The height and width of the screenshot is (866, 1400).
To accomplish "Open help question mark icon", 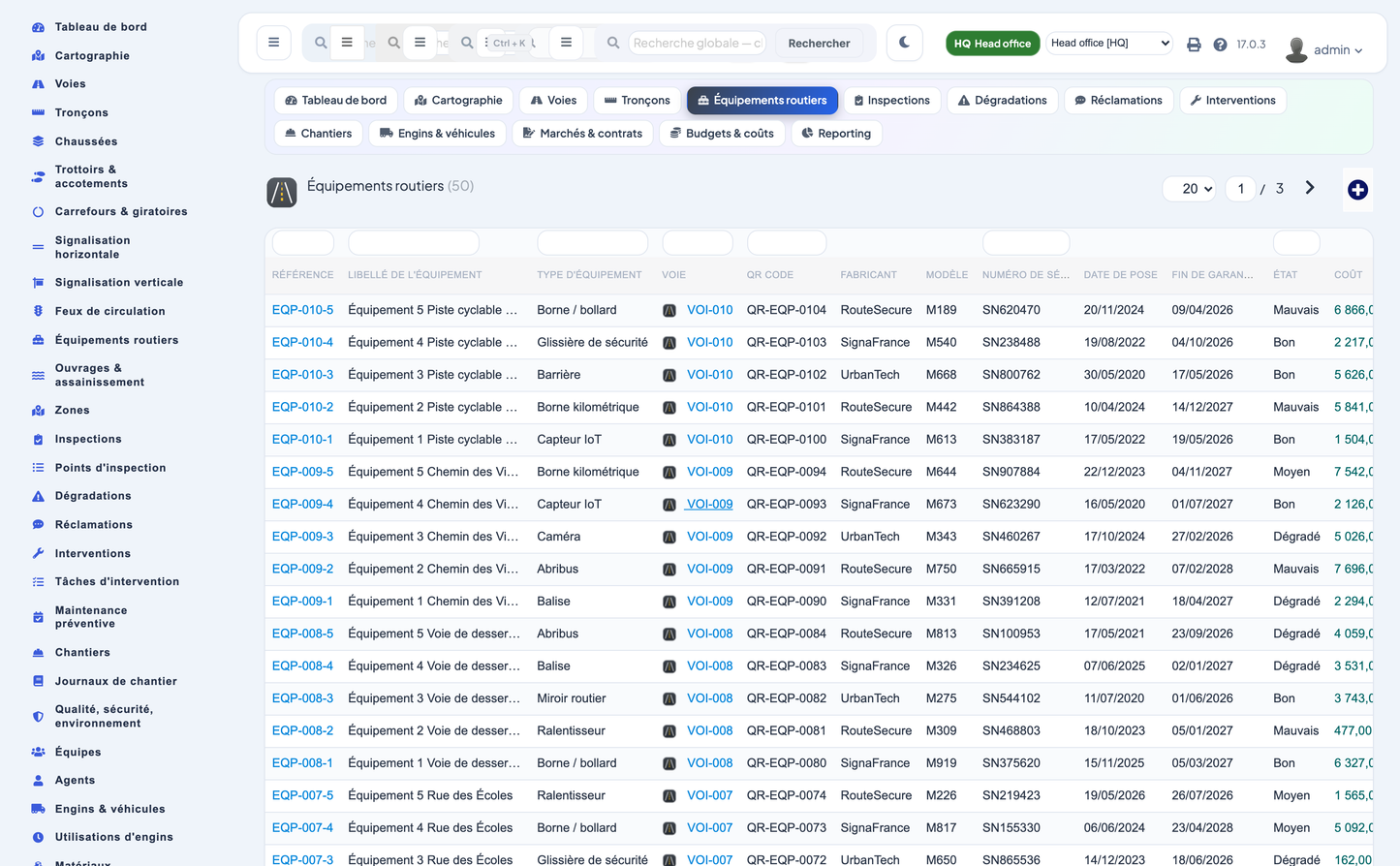I will [1220, 45].
